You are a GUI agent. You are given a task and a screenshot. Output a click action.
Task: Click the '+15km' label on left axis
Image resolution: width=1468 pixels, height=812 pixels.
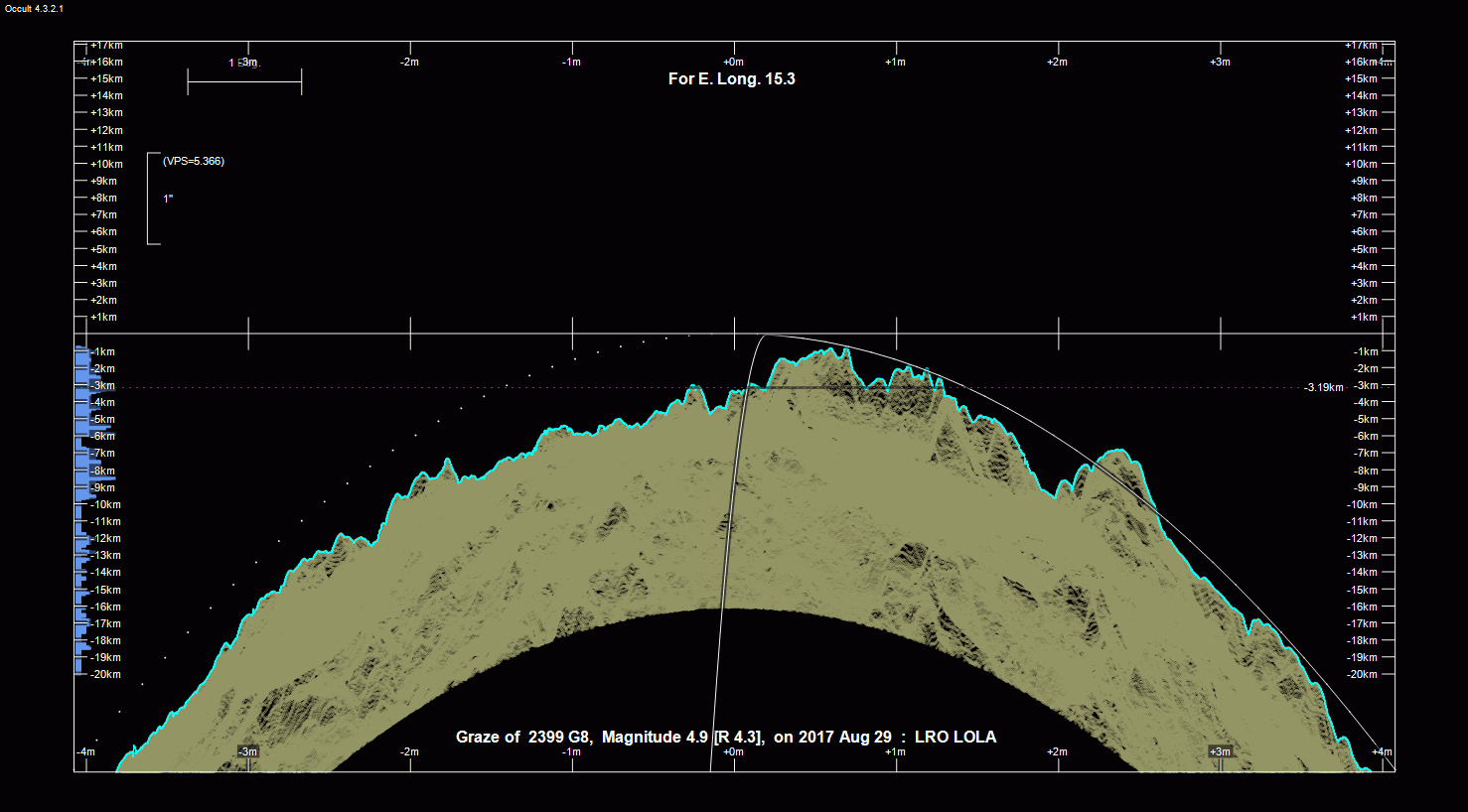pos(106,78)
